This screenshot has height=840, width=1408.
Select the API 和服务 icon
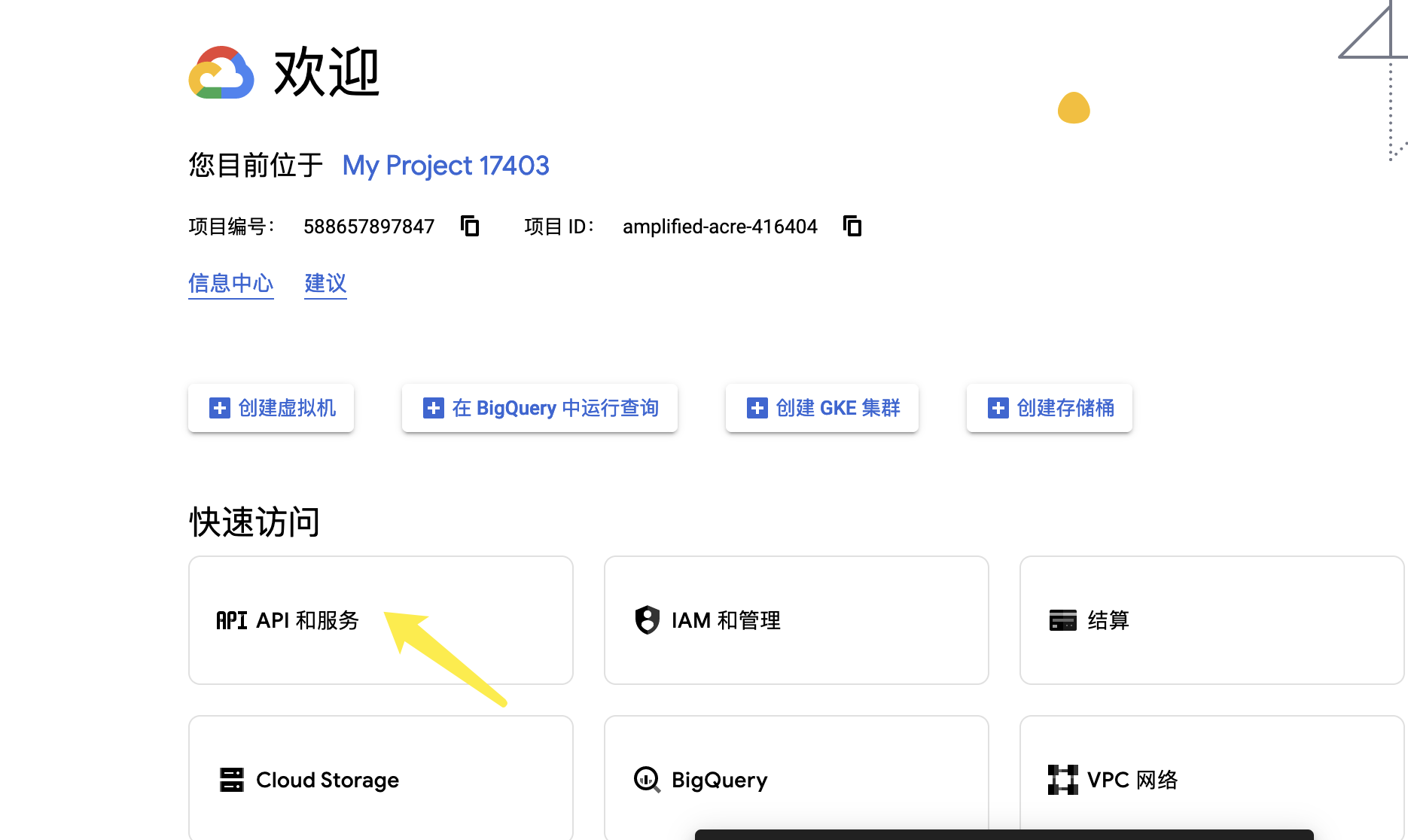tap(231, 620)
